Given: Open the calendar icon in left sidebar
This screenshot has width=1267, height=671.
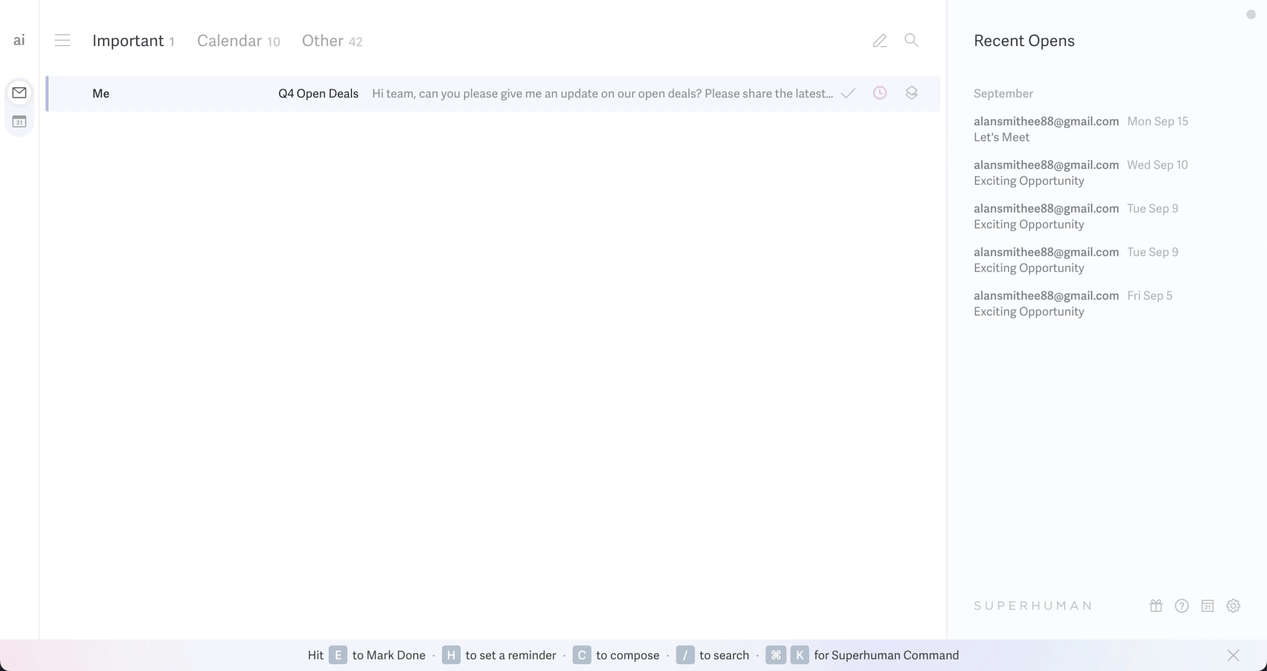Looking at the screenshot, I should 19,122.
